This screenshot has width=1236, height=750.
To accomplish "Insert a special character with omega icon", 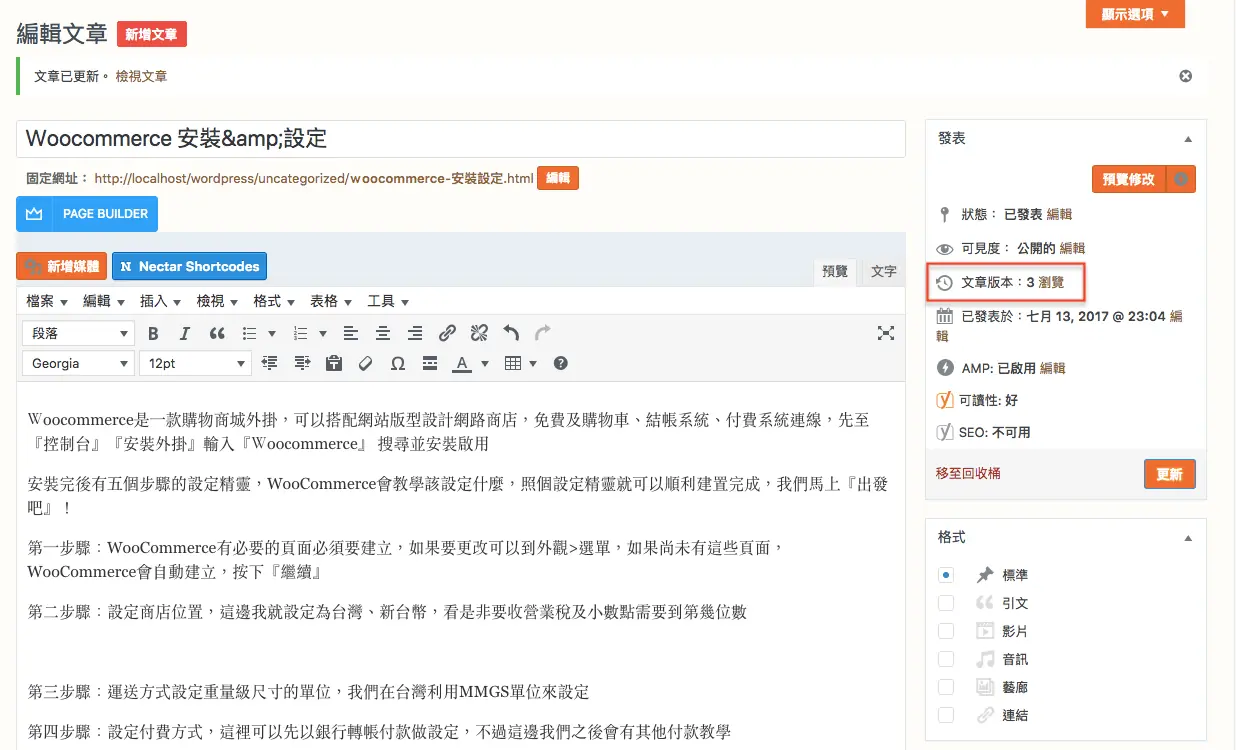I will (397, 364).
